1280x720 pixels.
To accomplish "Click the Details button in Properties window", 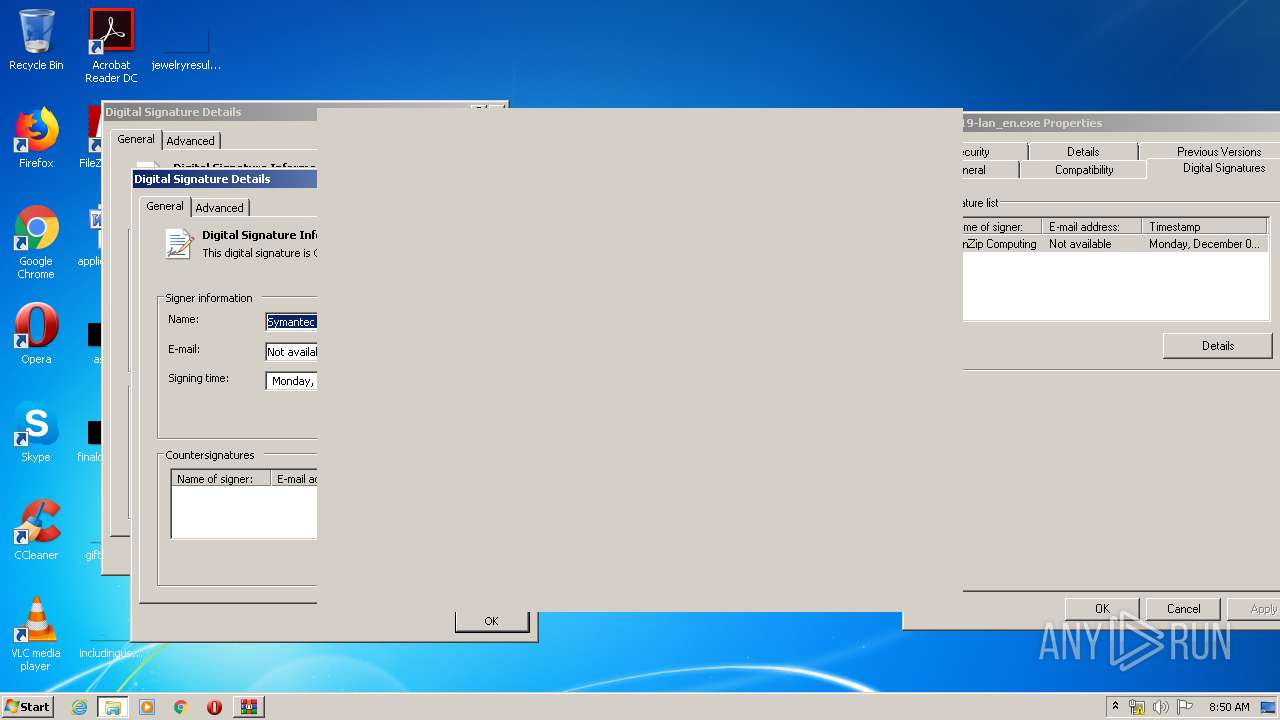I will [x=1217, y=346].
